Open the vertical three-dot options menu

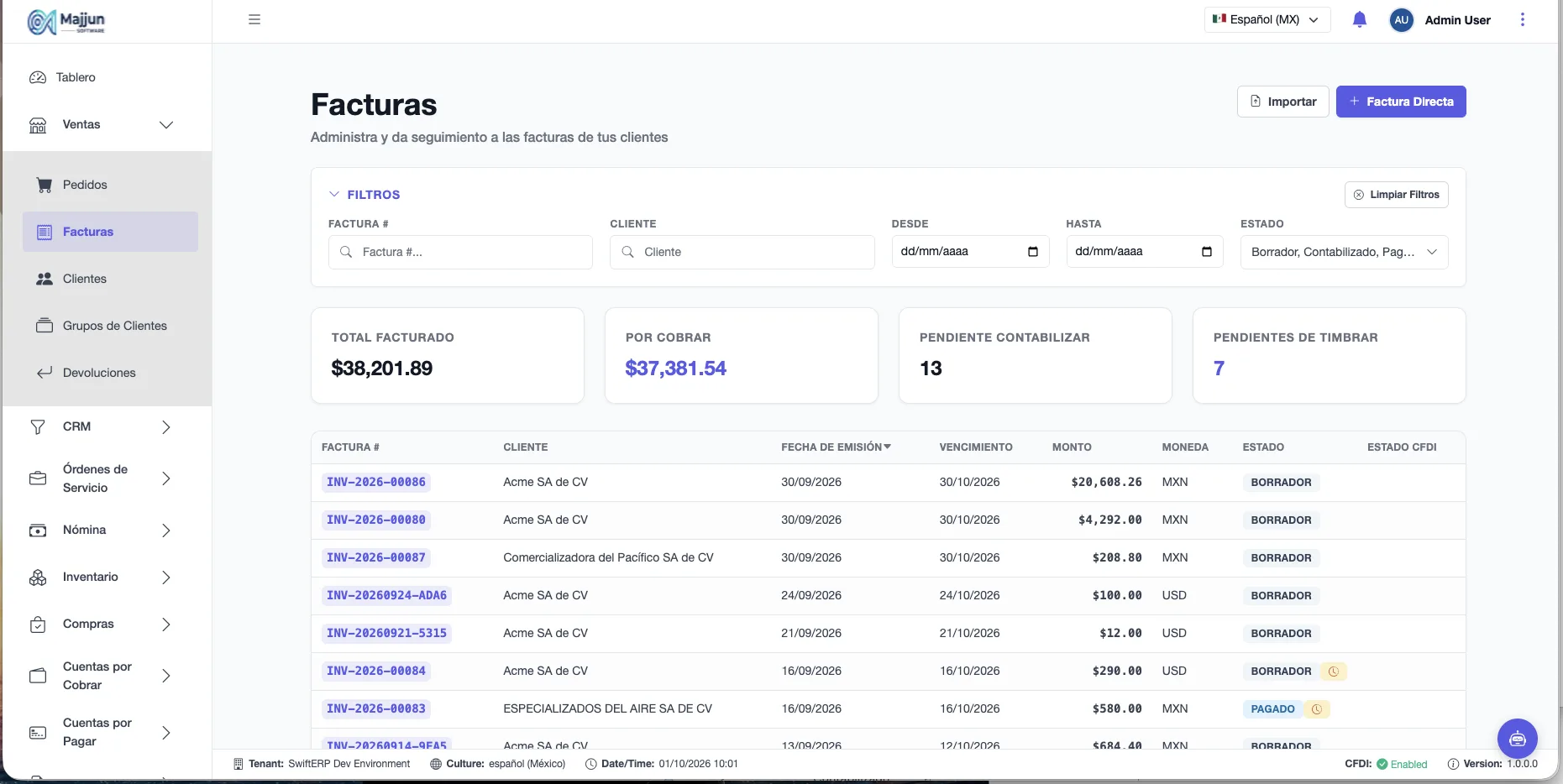1522,19
